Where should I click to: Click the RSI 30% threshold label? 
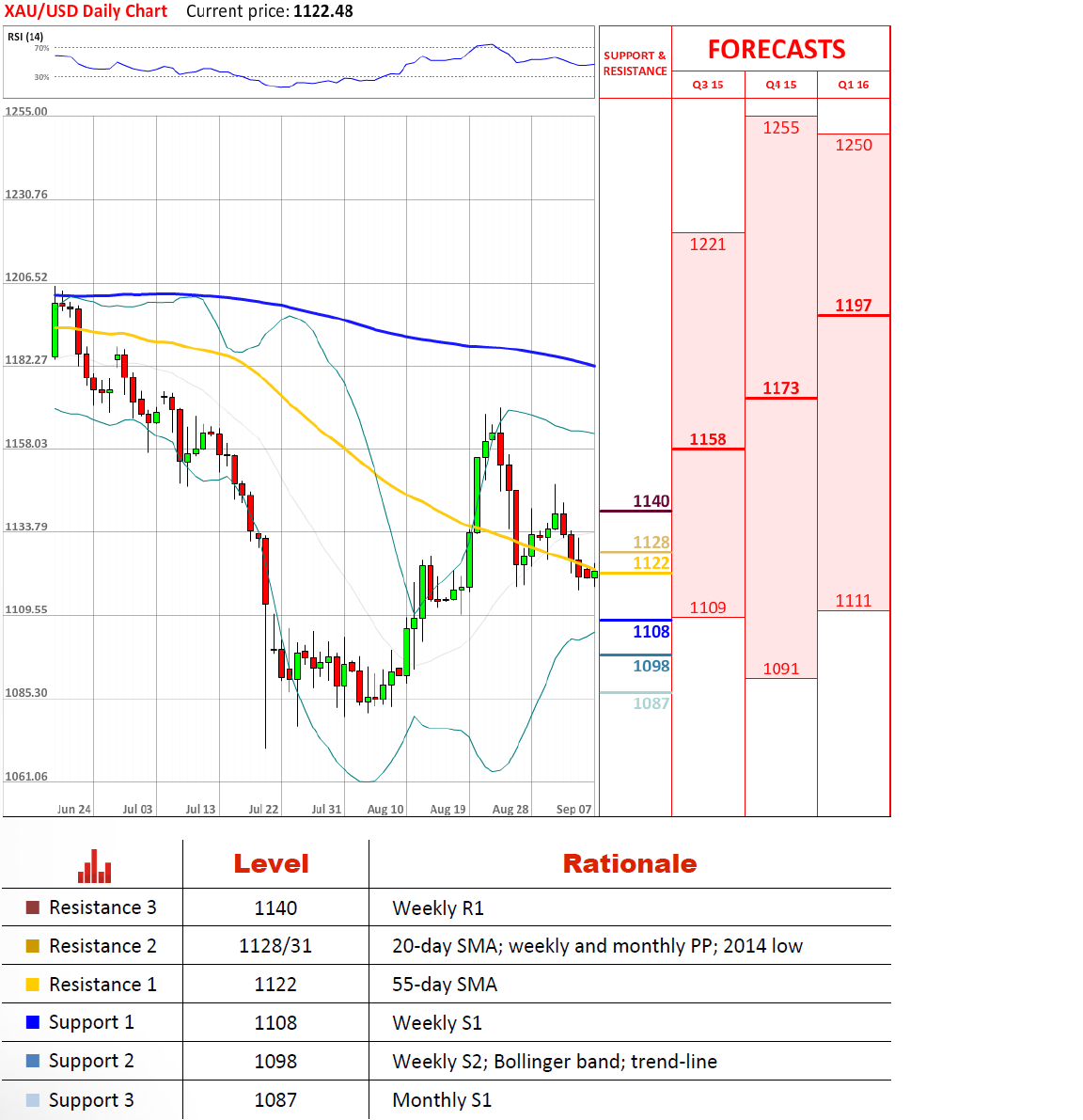point(42,77)
